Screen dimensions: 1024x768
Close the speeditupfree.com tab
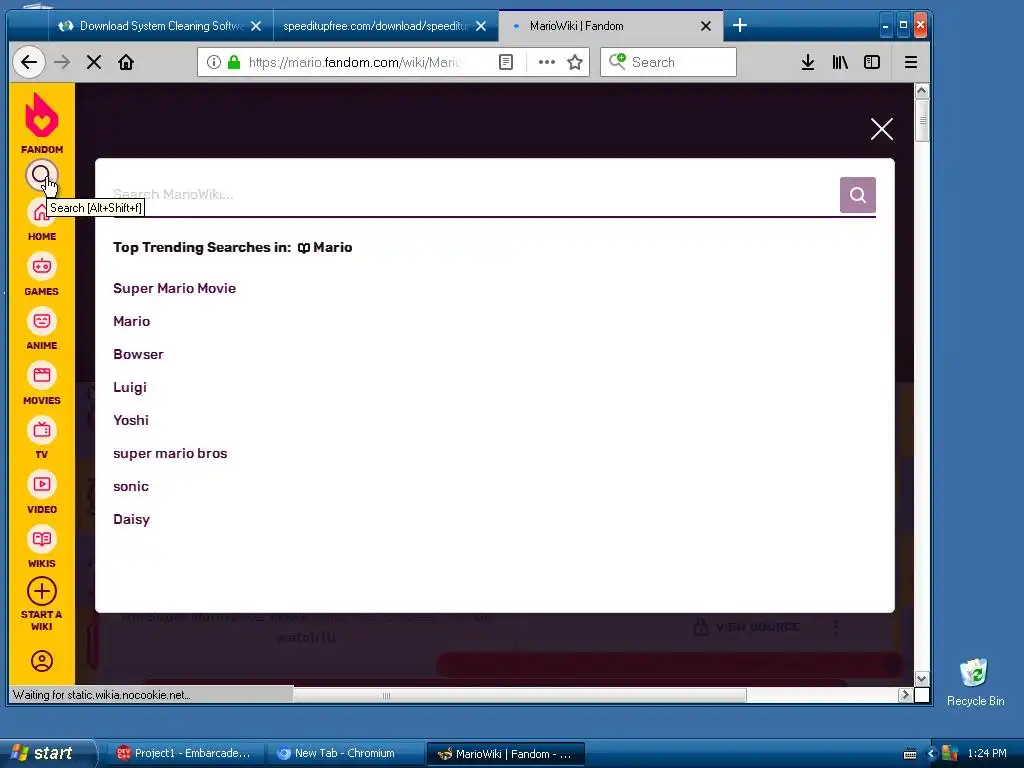481,26
